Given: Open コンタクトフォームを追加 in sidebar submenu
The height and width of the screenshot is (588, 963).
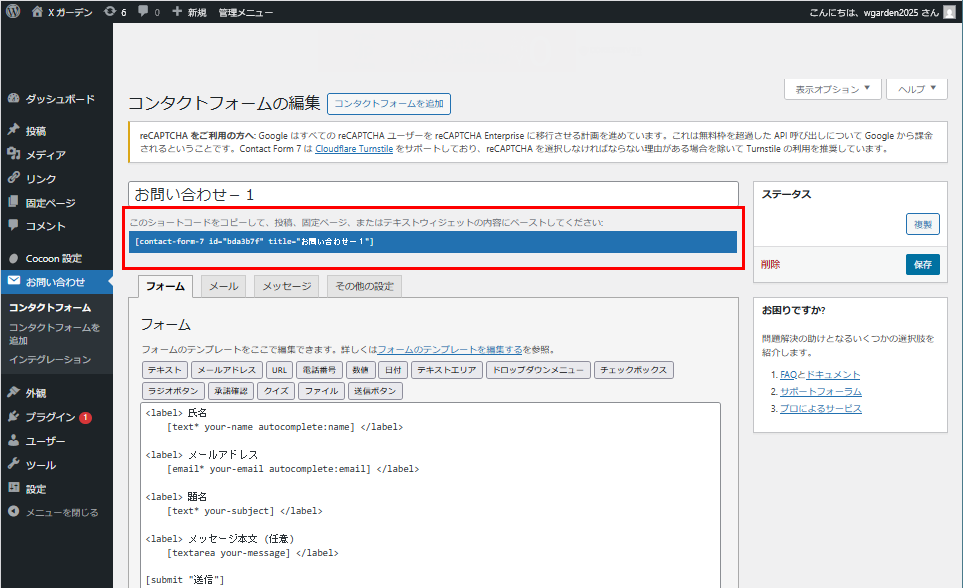Looking at the screenshot, I should click(54, 334).
